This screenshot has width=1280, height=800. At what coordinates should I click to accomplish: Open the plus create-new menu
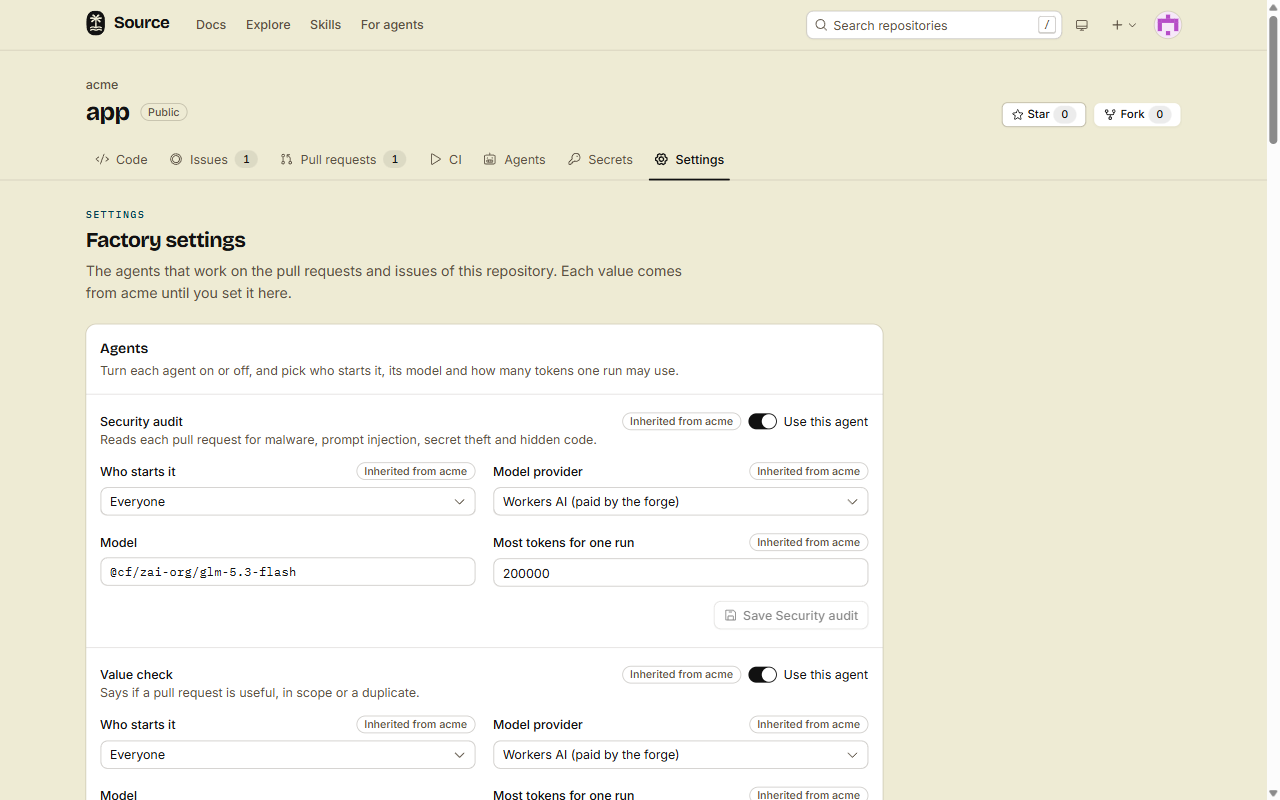click(1124, 25)
